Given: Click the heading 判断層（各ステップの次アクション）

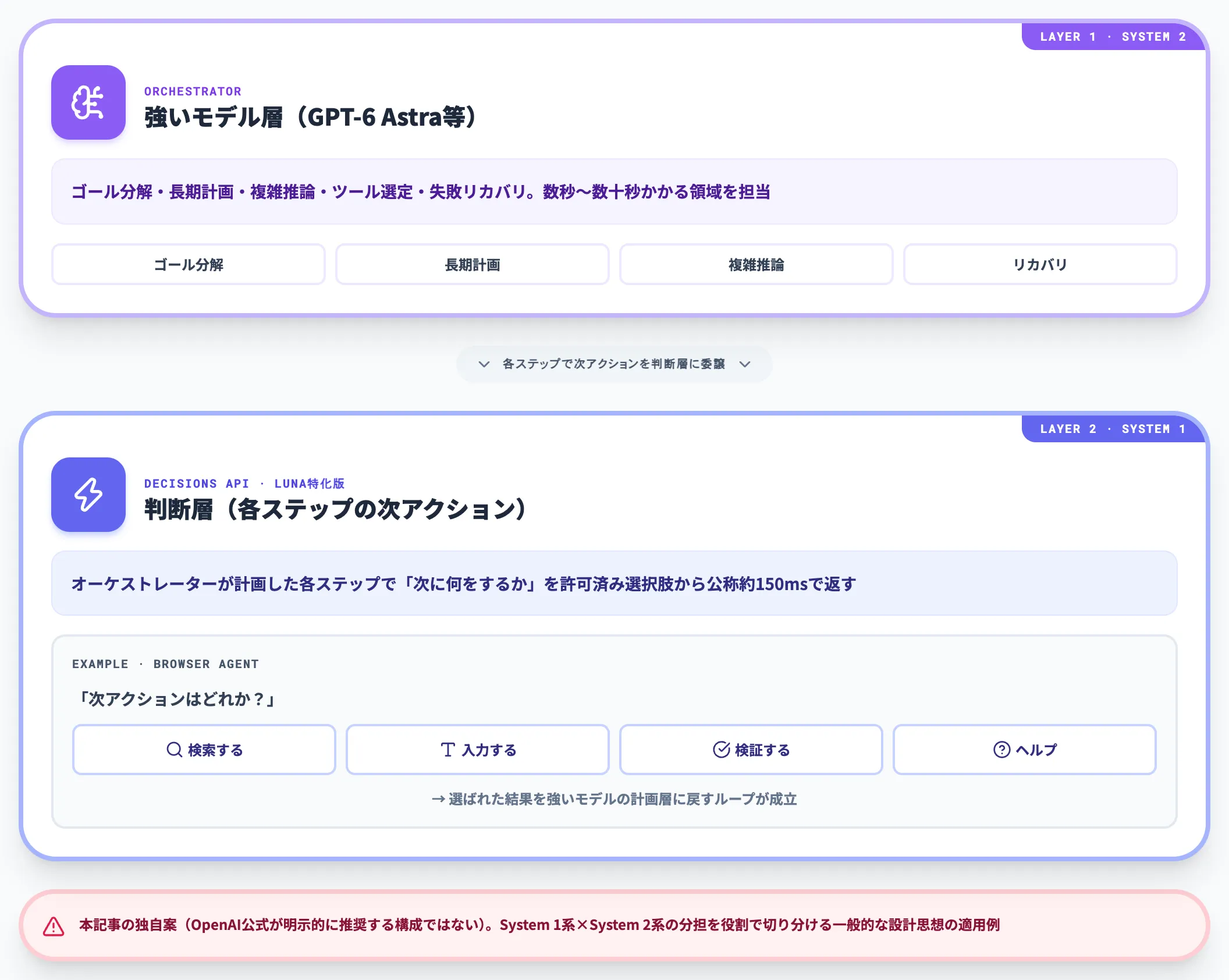Looking at the screenshot, I should pos(335,509).
